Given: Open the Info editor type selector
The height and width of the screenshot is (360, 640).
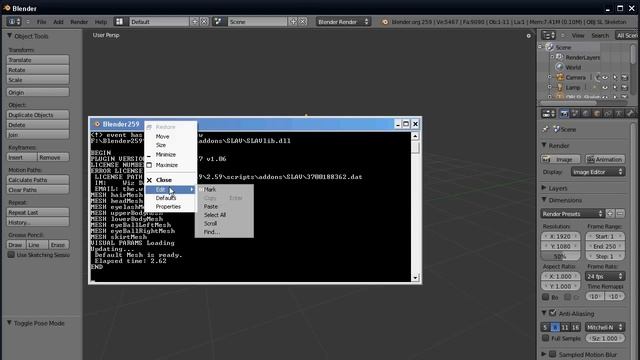Looking at the screenshot, I should coord(14,22).
